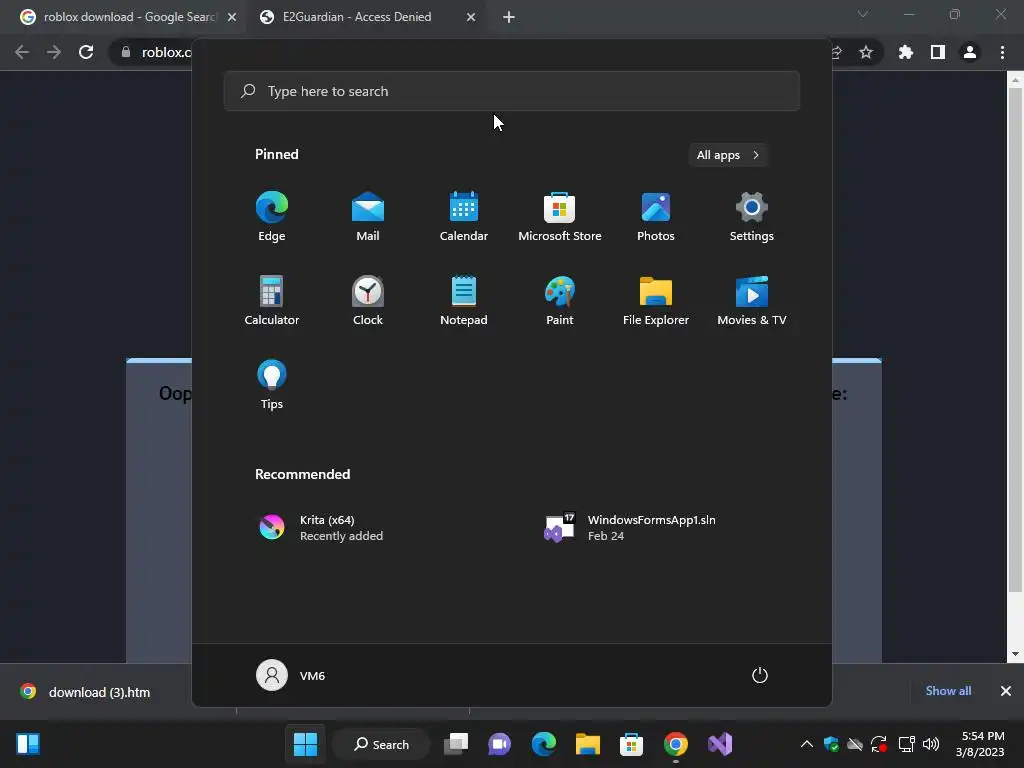Screen dimensions: 1024x768
Task: Click the Chrome page vertical scrollbar
Action: [x=1014, y=340]
